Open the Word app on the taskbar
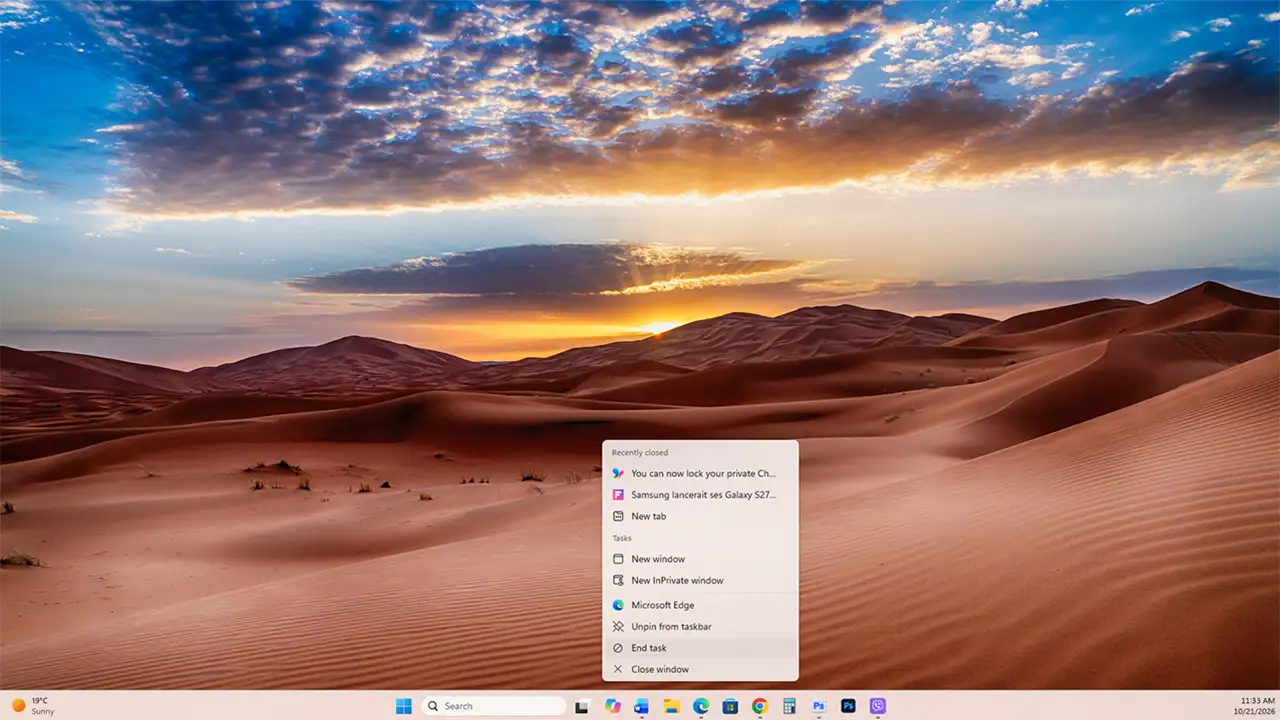Screen dimensions: 1280x720 (x=642, y=706)
